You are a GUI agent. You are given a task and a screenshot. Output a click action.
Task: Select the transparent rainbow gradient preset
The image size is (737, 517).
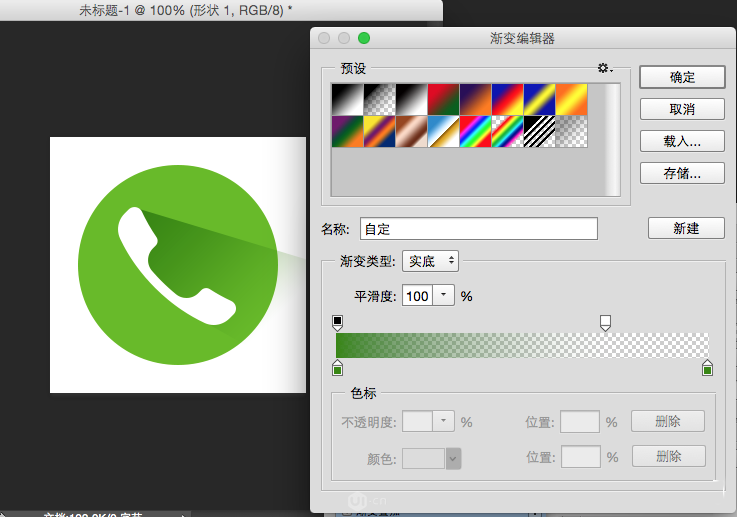tap(507, 132)
